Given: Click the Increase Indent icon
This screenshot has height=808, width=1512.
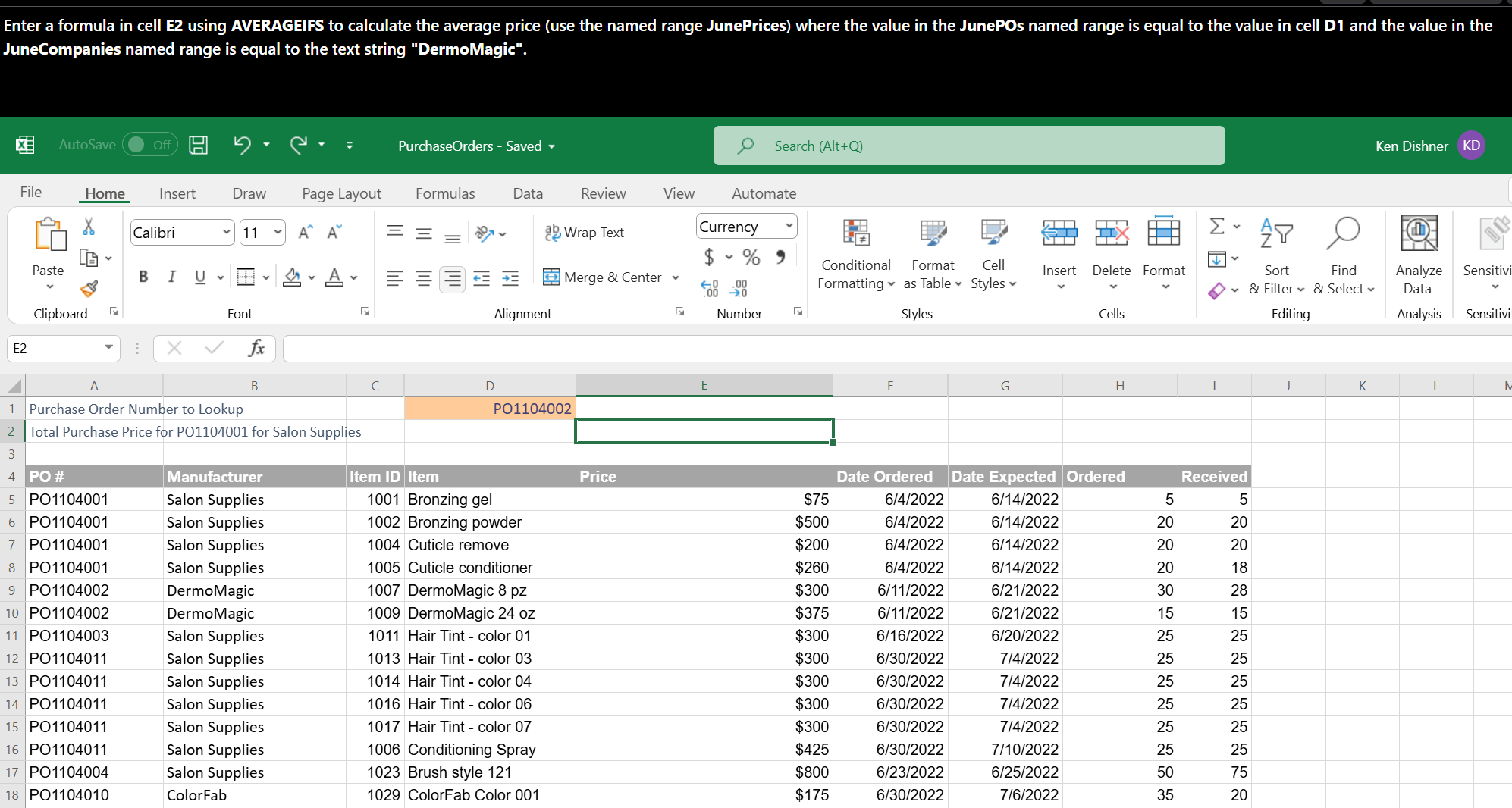Looking at the screenshot, I should 510,278.
